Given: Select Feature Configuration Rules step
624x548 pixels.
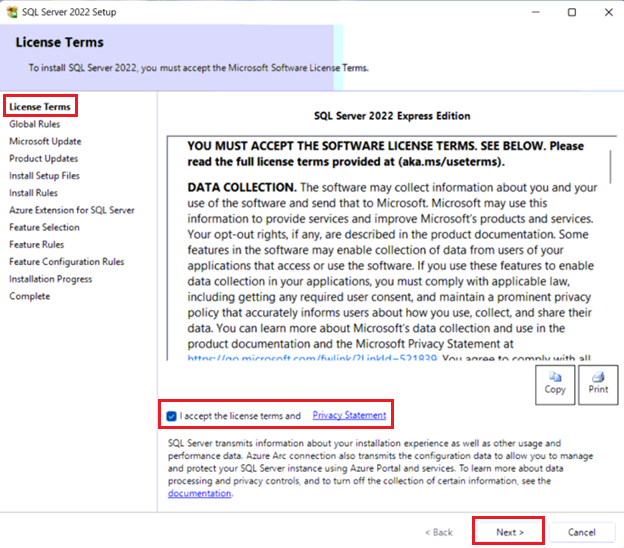Looking at the screenshot, I should [x=67, y=261].
